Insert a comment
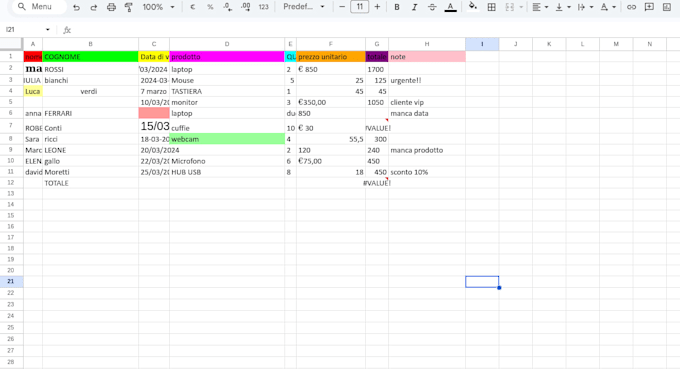Image resolution: width=680 pixels, height=369 pixels. pos(649,7)
